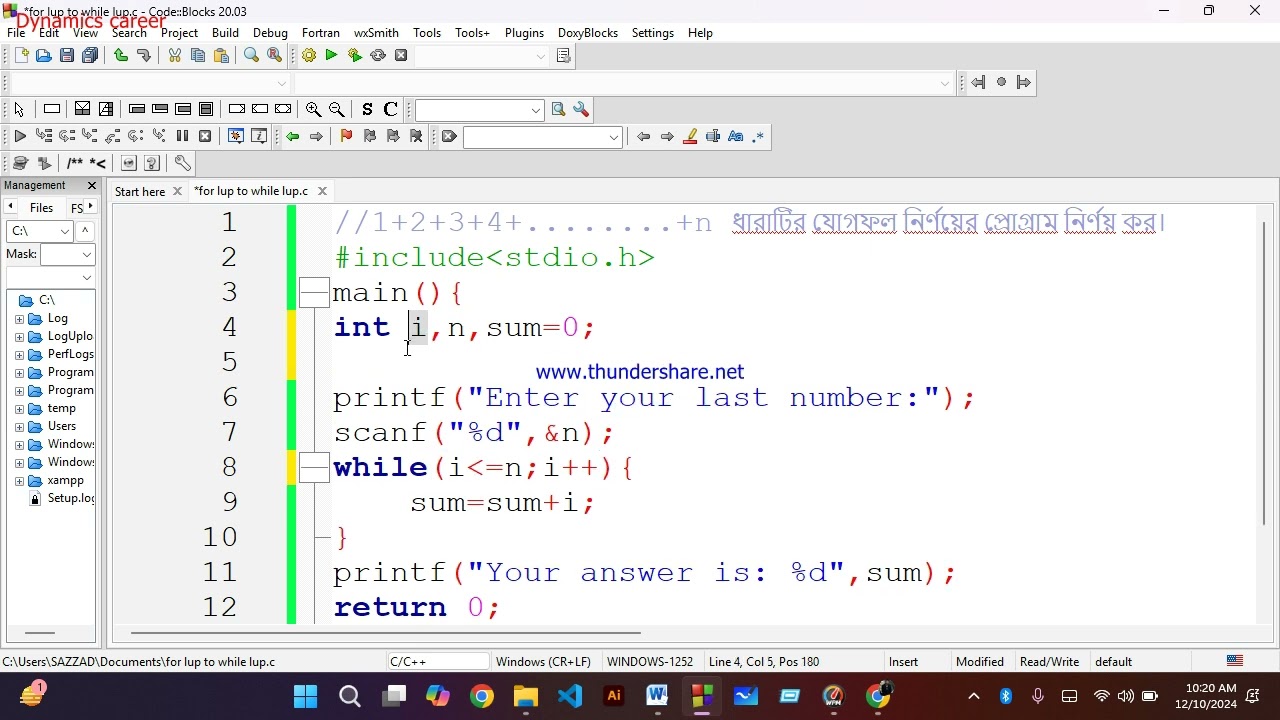Screen dimensions: 1280x720
Task: Click the editor's horizontal scrollbar
Action: [385, 633]
